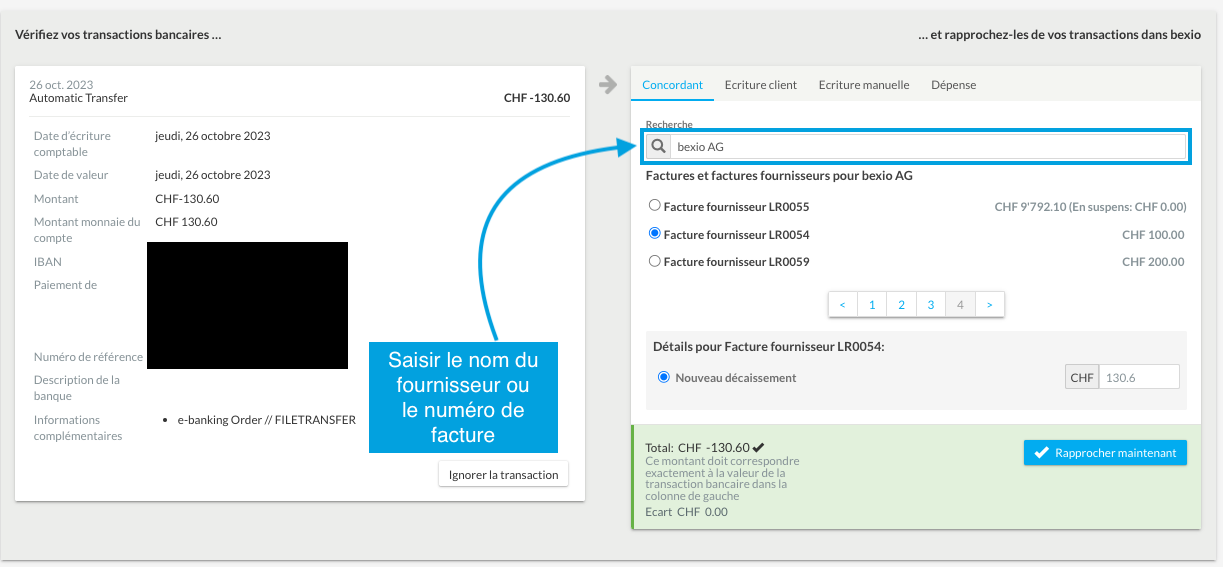This screenshot has height=567, width=1223.
Task: Click the Recherche field containing bexio AG
Action: (x=927, y=147)
